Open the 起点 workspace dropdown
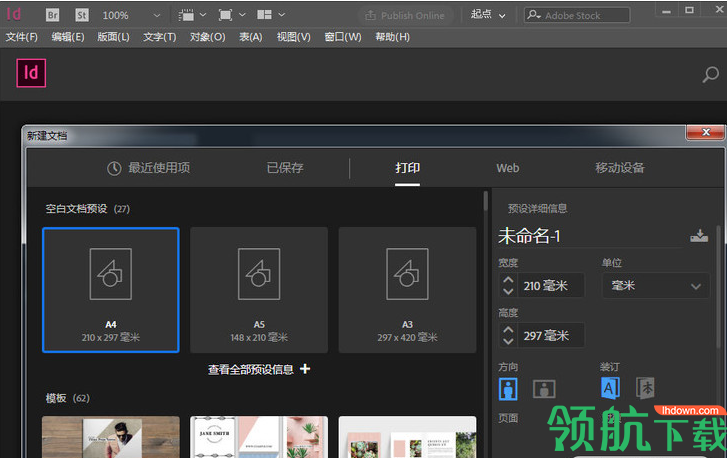 tap(488, 15)
